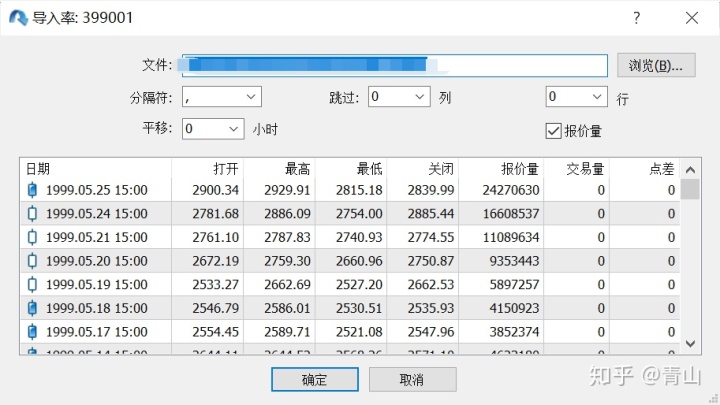
Task: Click the application logo icon in title bar
Action: (x=18, y=18)
